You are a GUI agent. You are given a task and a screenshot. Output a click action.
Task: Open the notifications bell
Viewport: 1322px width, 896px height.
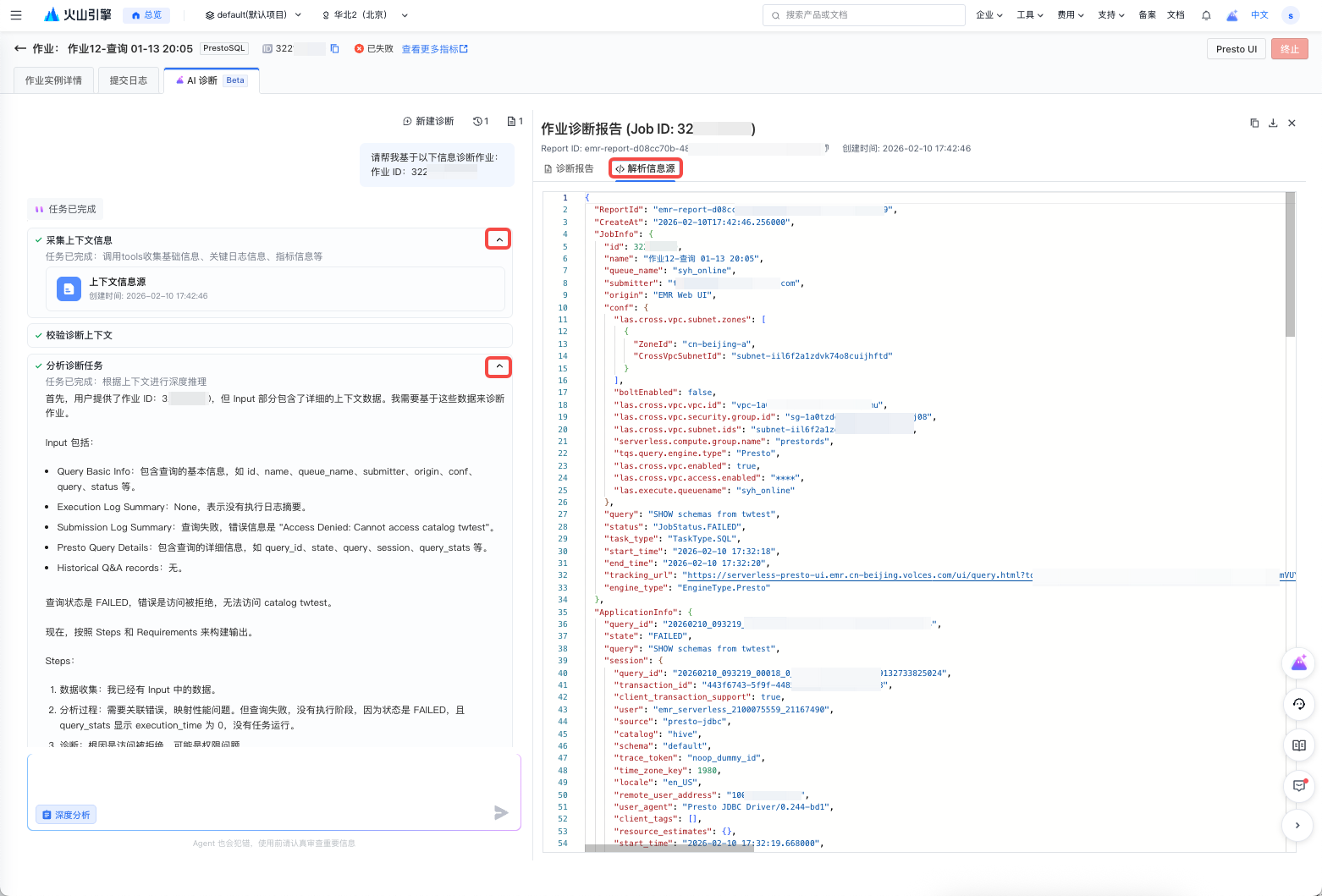pos(1206,15)
